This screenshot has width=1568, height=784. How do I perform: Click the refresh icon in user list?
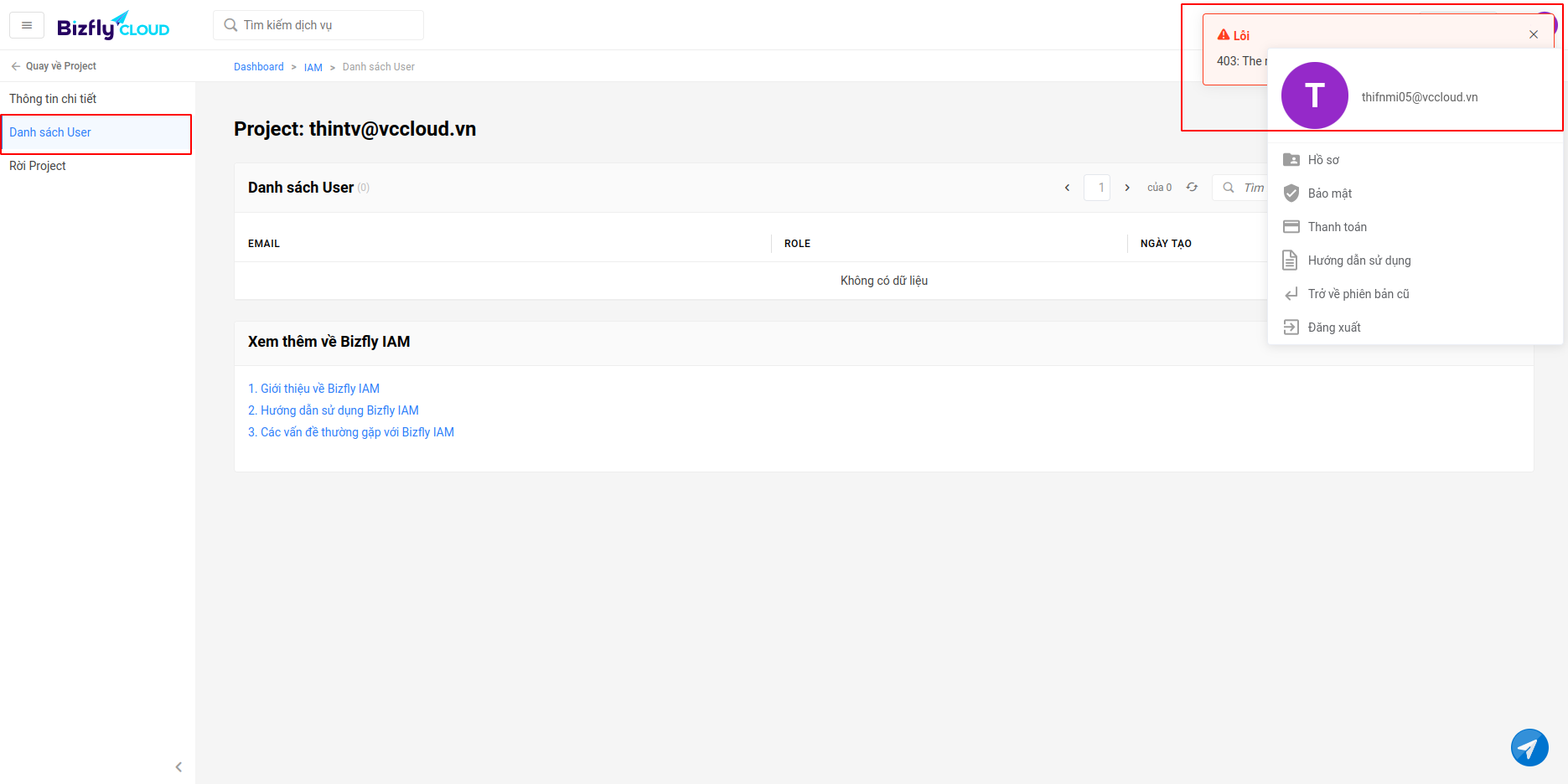[x=1192, y=188]
